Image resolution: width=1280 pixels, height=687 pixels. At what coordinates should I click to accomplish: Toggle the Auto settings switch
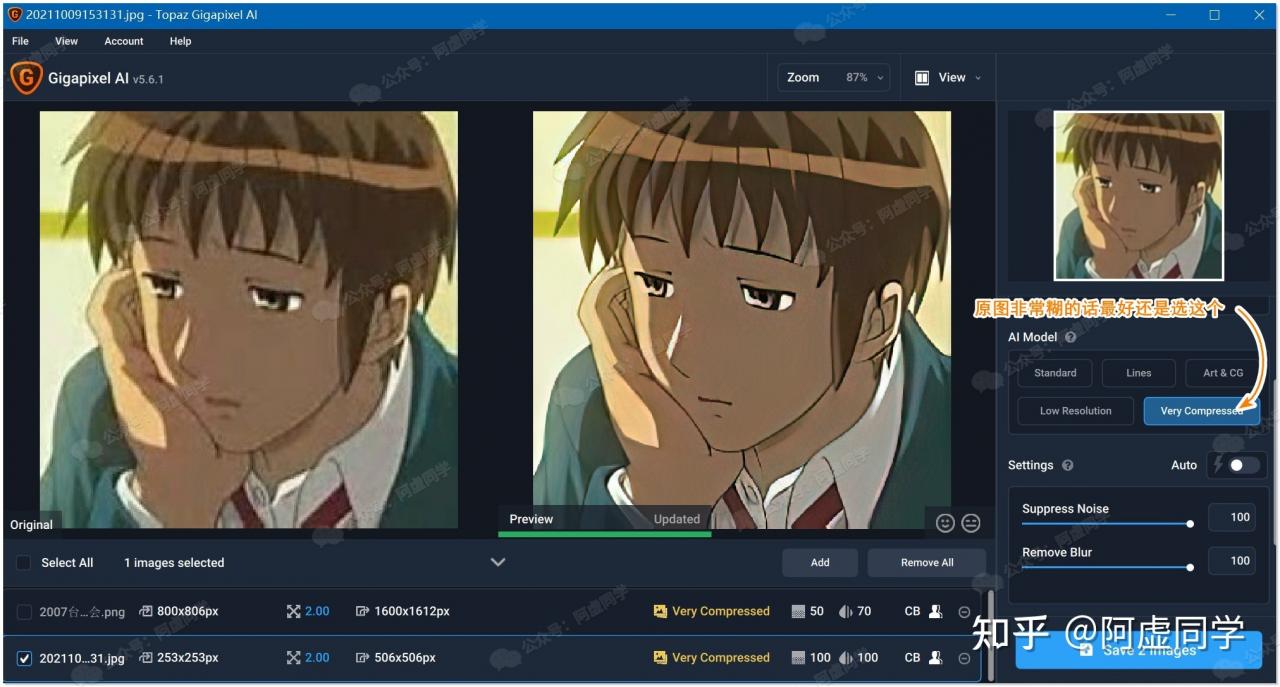click(1244, 465)
